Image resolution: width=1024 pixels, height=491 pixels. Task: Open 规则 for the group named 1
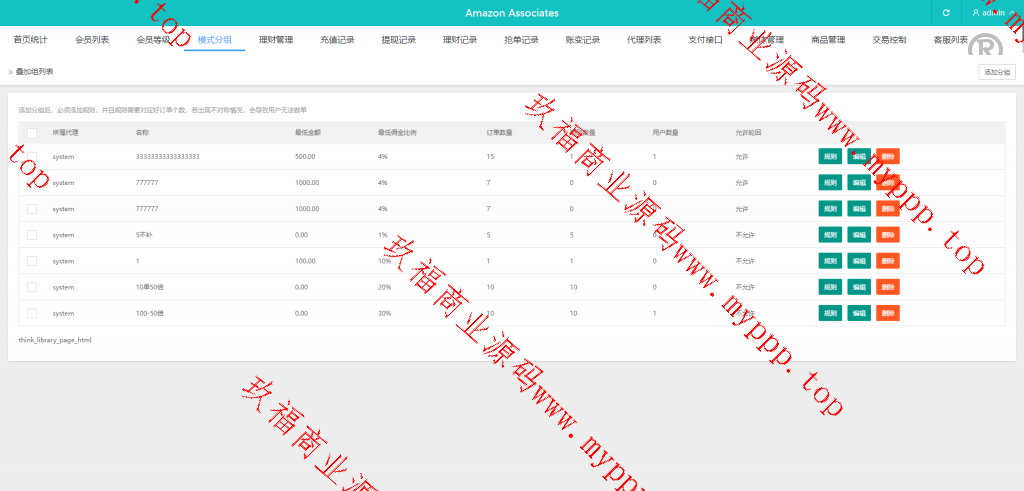[830, 261]
